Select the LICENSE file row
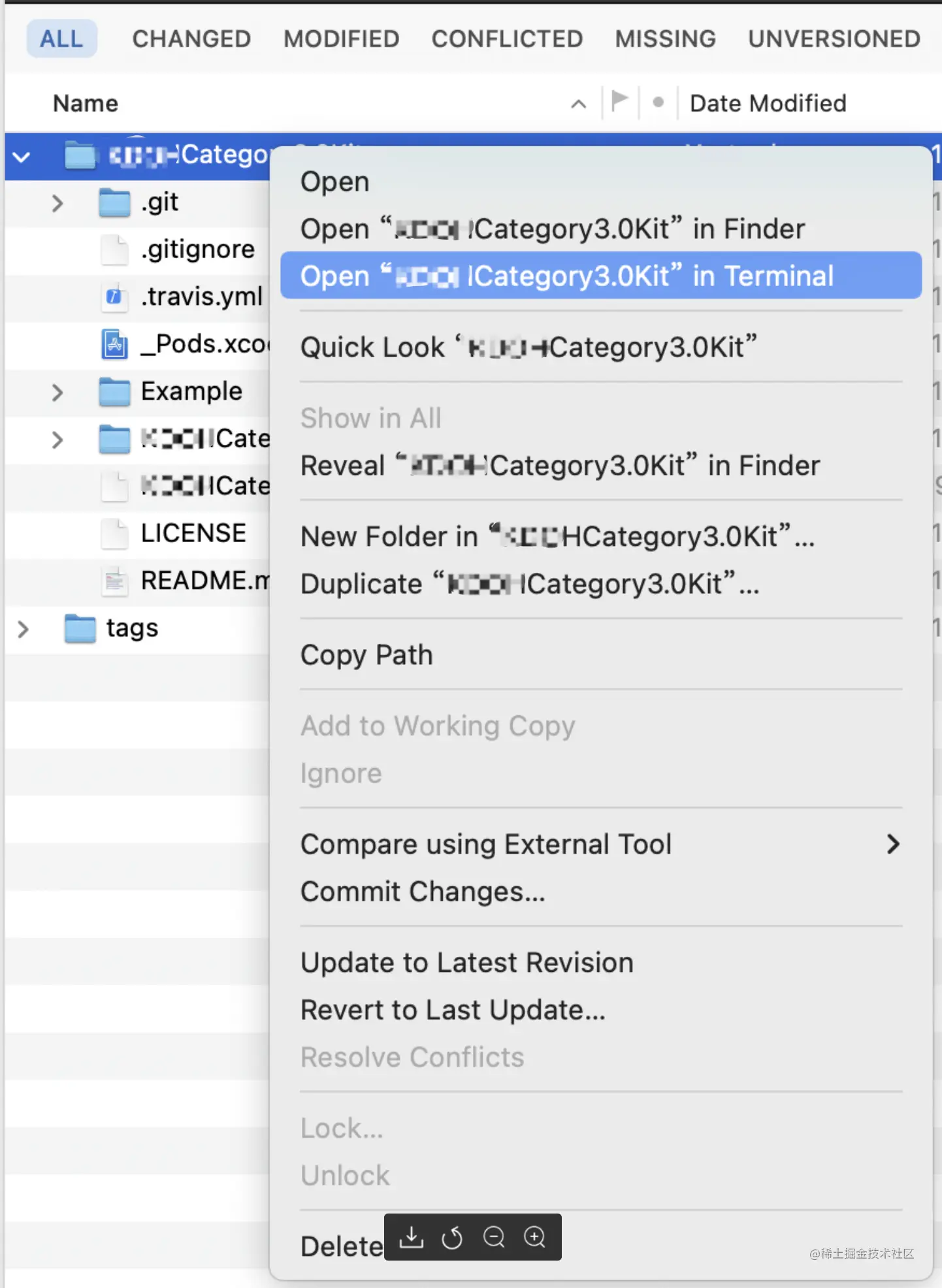The width and height of the screenshot is (942, 1288). click(x=193, y=533)
